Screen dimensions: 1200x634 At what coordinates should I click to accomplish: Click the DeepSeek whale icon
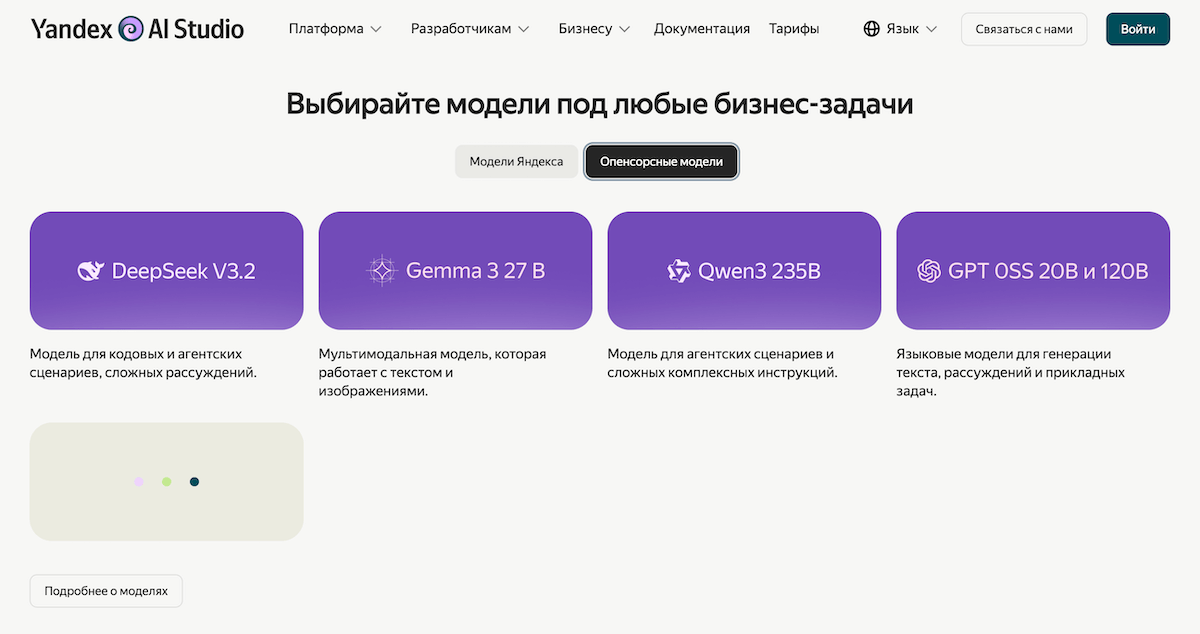click(x=91, y=270)
